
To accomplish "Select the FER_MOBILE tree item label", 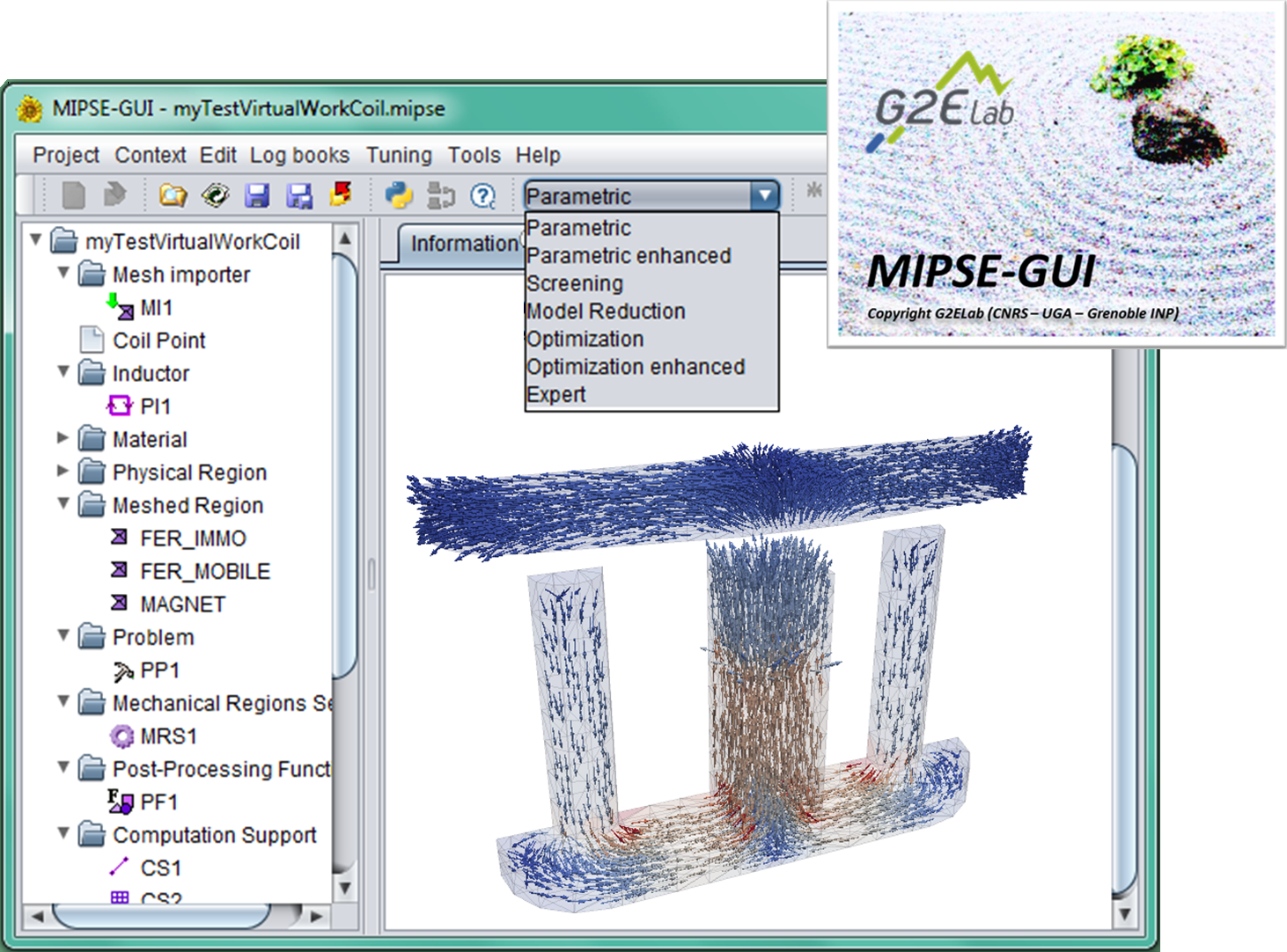I will (205, 571).
